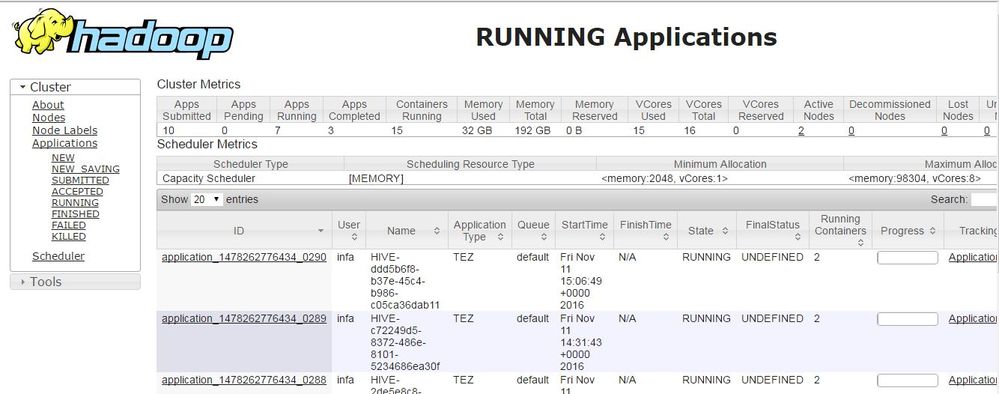Click Containers Running value 15
The width and height of the screenshot is (999, 394).
pos(398,131)
